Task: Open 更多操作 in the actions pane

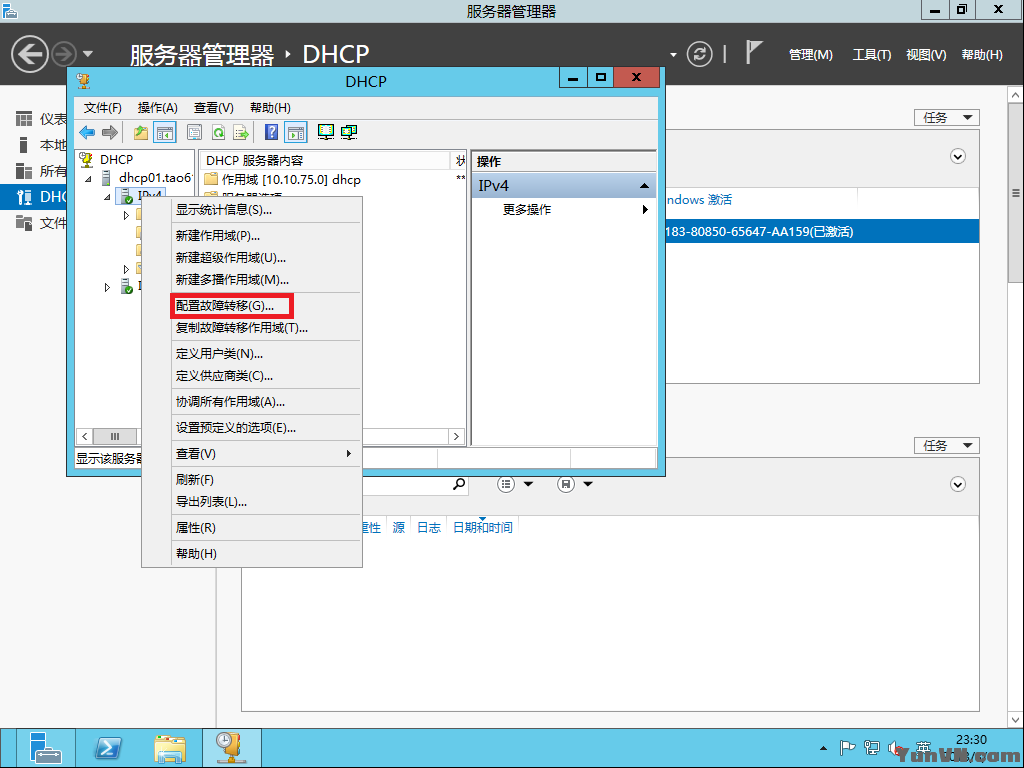Action: [x=564, y=210]
